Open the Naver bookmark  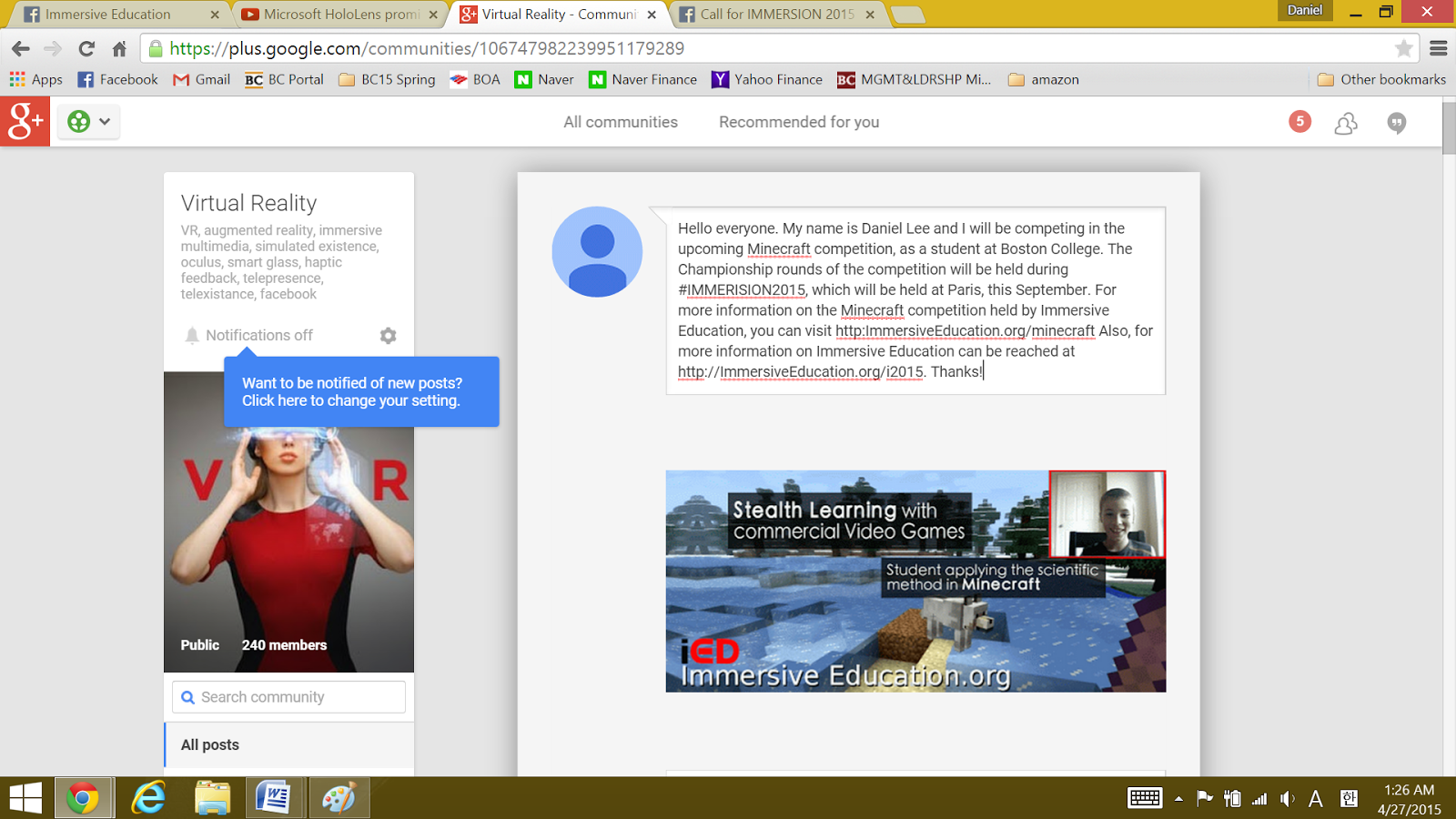pyautogui.click(x=544, y=79)
